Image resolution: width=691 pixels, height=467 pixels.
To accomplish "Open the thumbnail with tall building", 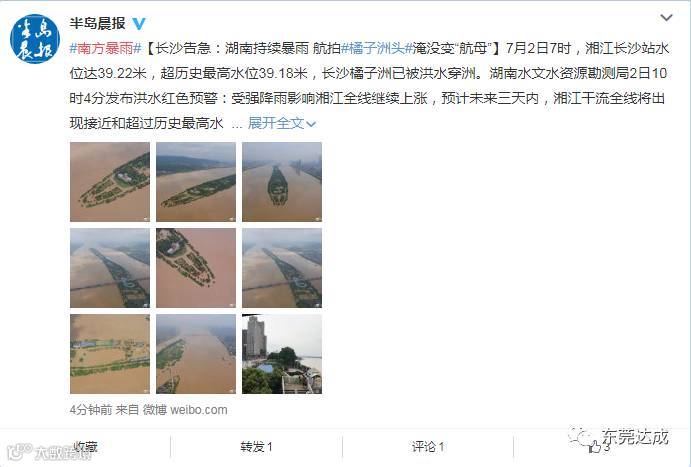I will coord(282,354).
